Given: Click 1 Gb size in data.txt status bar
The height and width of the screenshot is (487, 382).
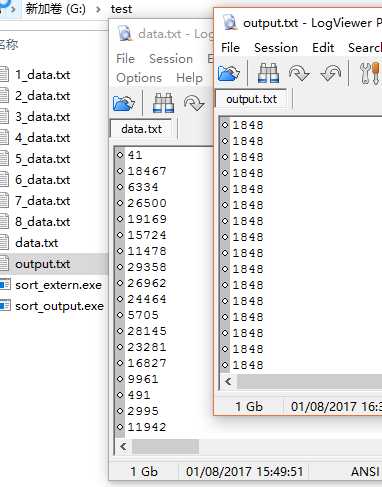Looking at the screenshot, I should [144, 471].
